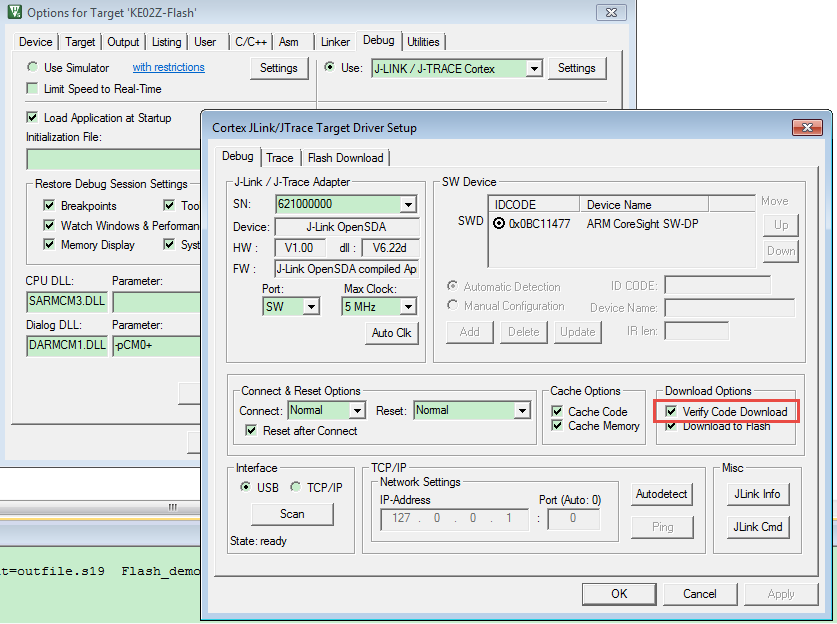Screen dimensions: 837x624
Task: Open the Output tab in Options window
Action: (x=123, y=42)
